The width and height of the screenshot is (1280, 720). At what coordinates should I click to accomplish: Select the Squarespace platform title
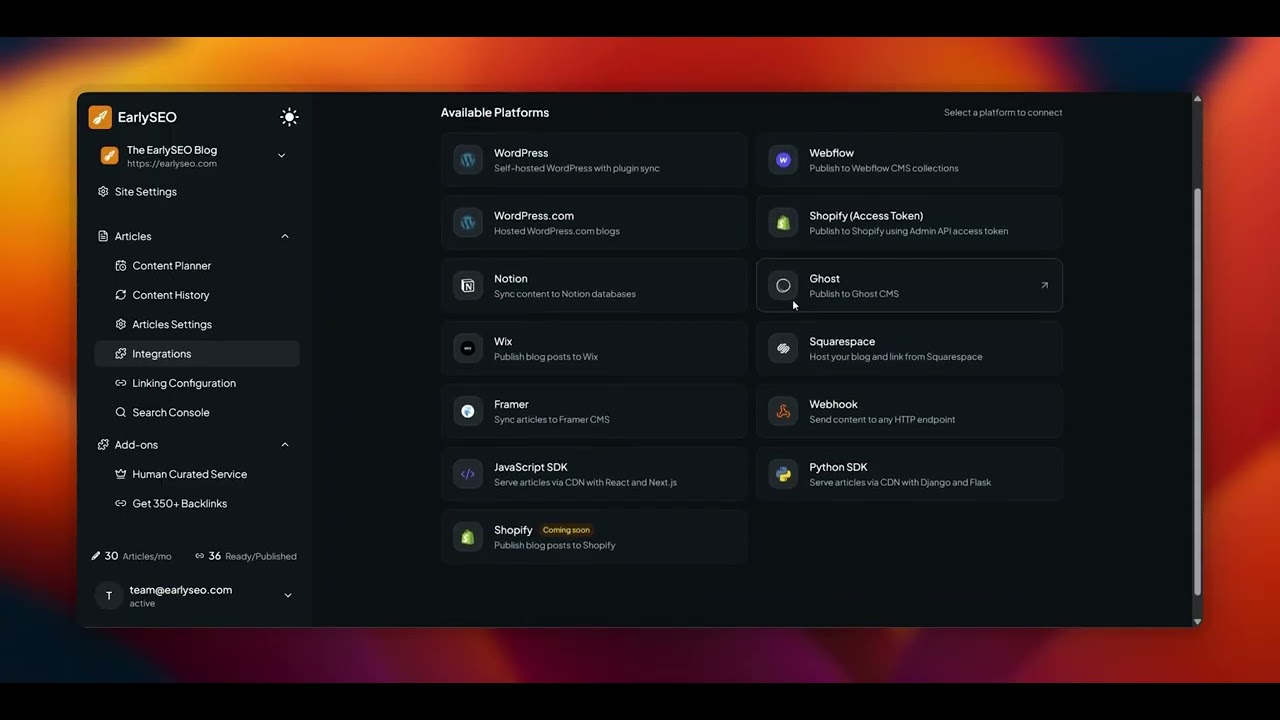tap(842, 342)
